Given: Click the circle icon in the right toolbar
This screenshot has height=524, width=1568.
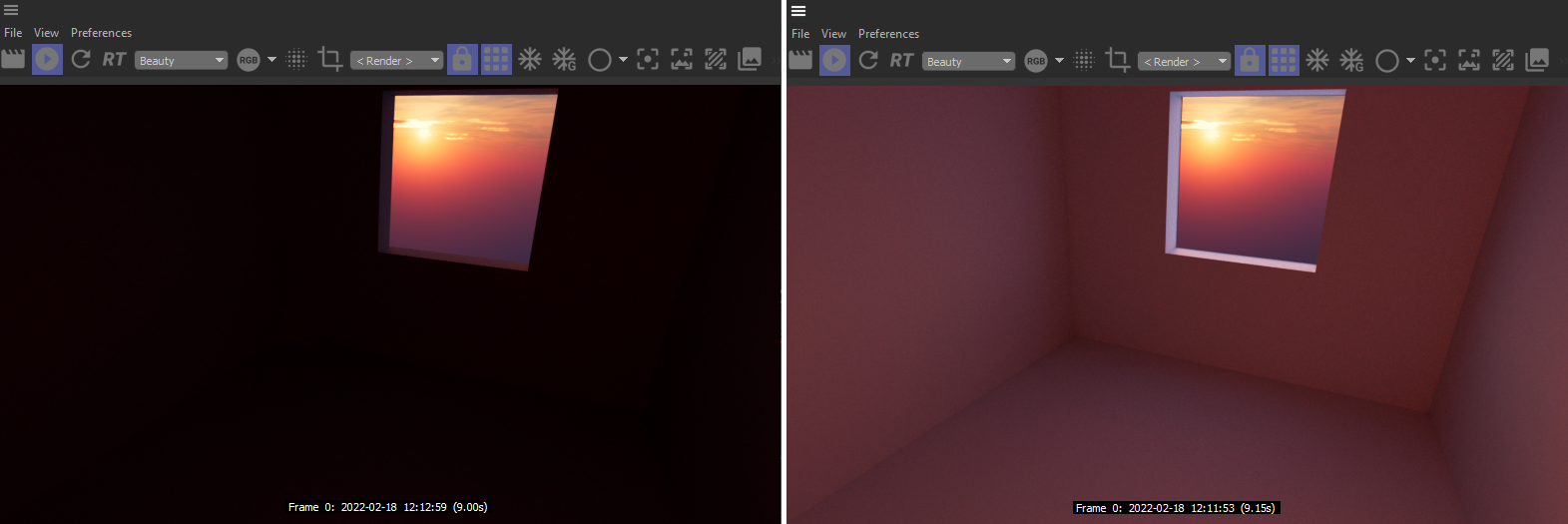Looking at the screenshot, I should click(1386, 61).
